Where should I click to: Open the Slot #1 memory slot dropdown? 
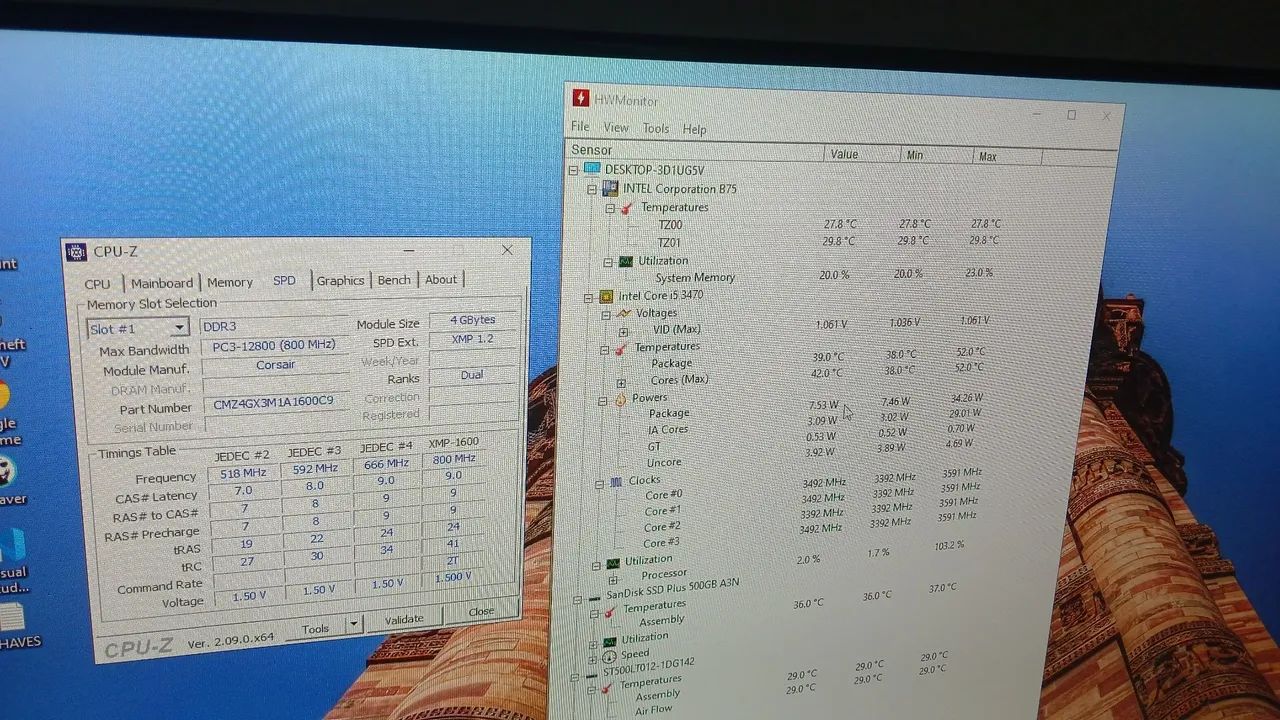[138, 328]
